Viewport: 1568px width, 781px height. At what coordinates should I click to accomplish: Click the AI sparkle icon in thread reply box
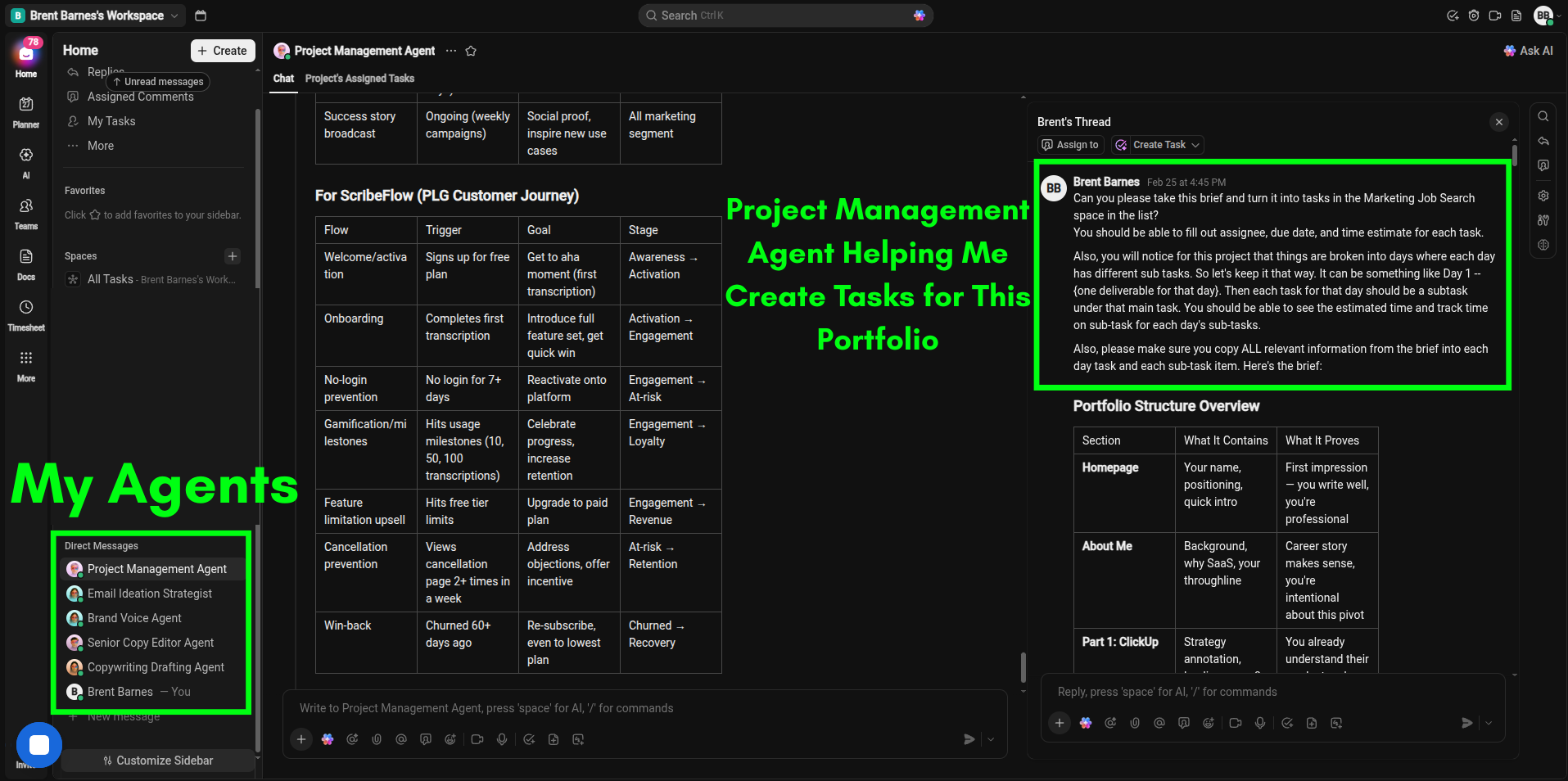(1086, 723)
